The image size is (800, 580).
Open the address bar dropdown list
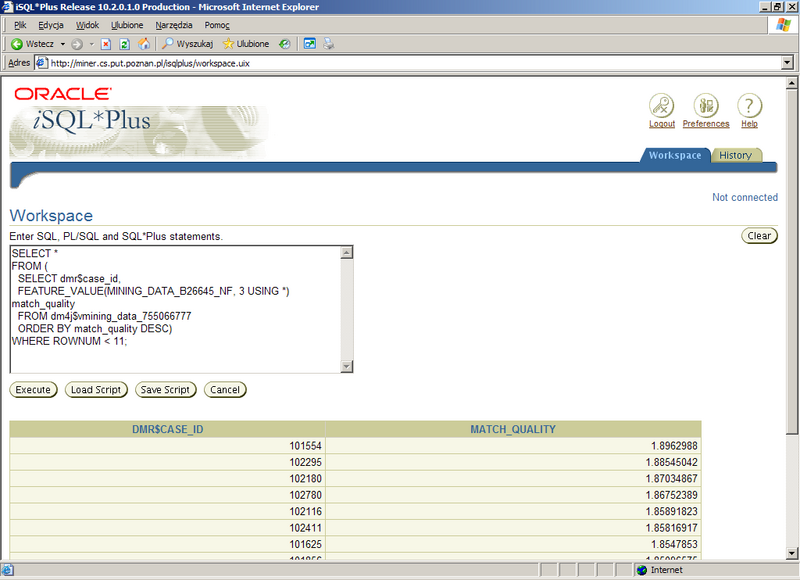point(787,63)
